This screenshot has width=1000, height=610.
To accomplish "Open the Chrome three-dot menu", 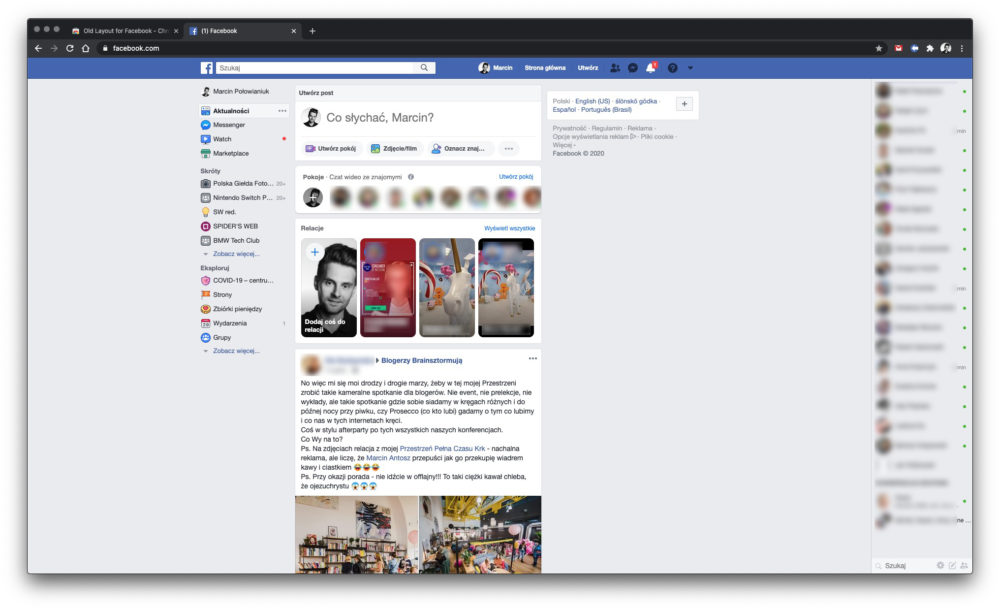I will pos(962,48).
